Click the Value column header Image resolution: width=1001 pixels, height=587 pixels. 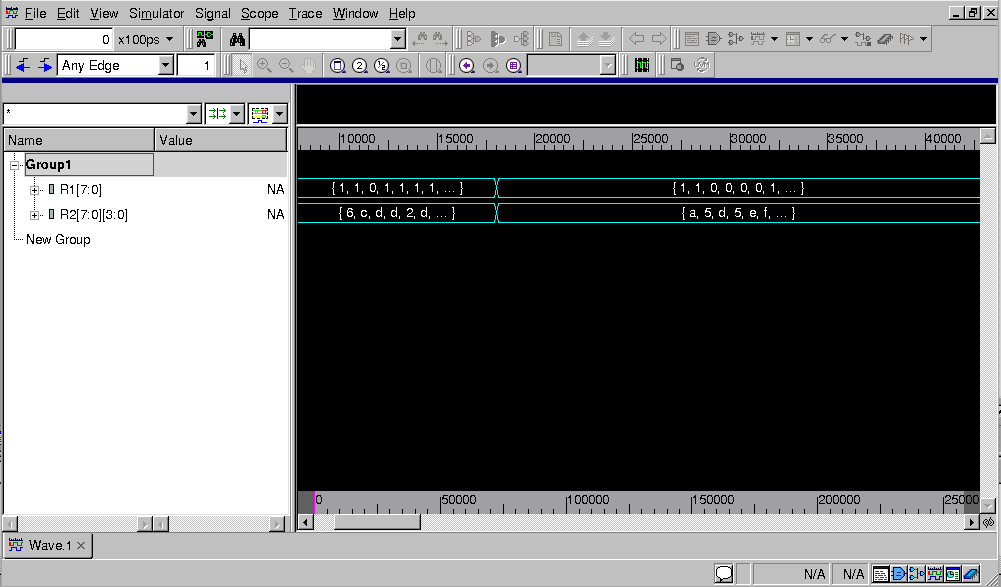tap(221, 140)
